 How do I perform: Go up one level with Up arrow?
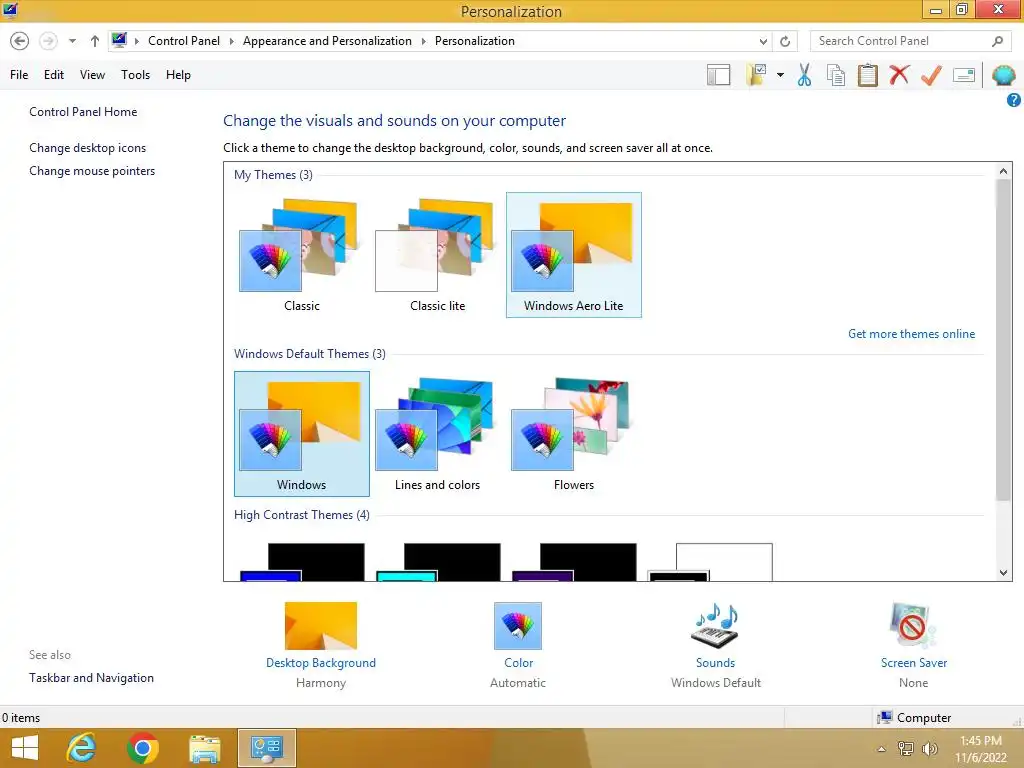(x=95, y=41)
